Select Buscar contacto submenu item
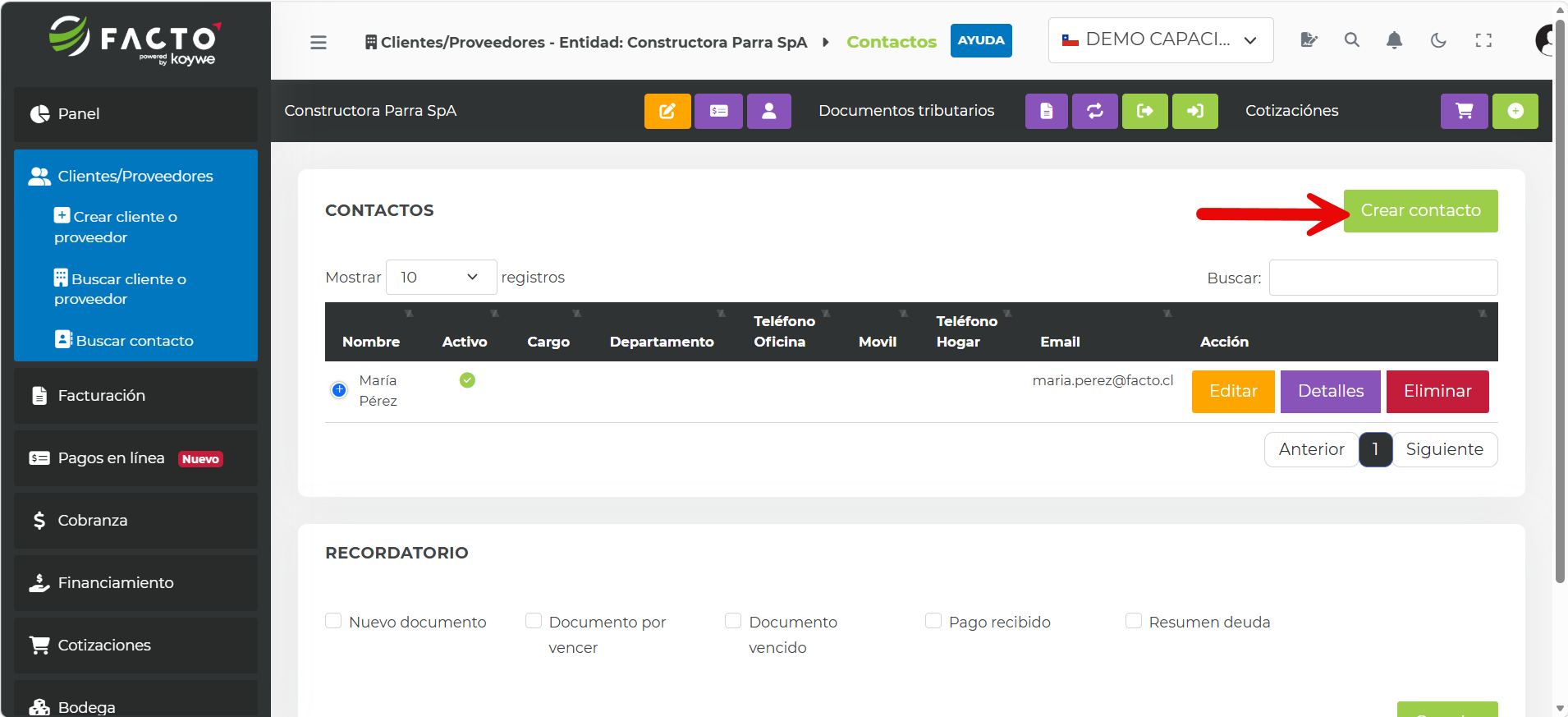Image resolution: width=1568 pixels, height=717 pixels. (x=124, y=340)
